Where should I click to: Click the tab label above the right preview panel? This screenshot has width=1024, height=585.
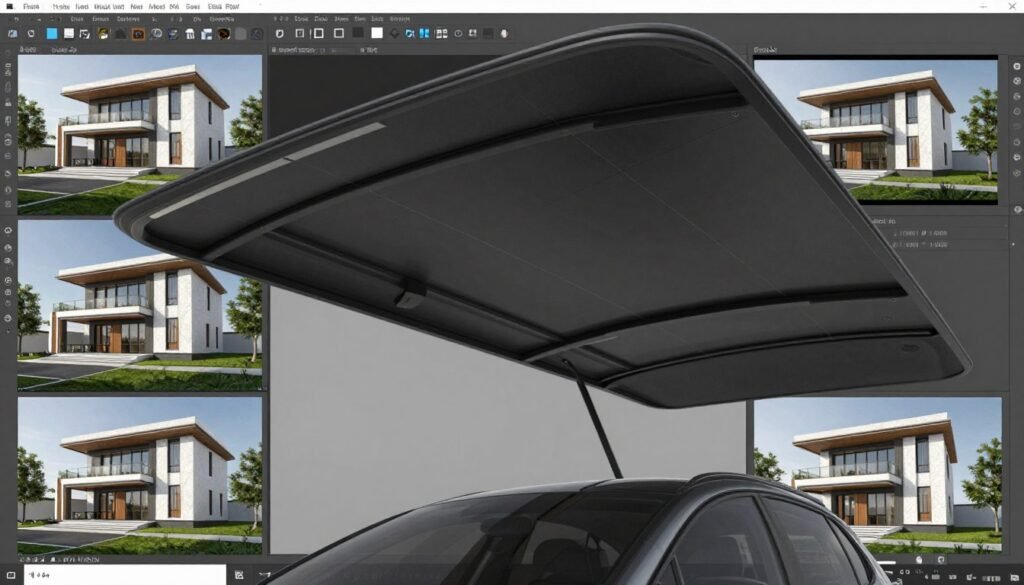[x=766, y=48]
